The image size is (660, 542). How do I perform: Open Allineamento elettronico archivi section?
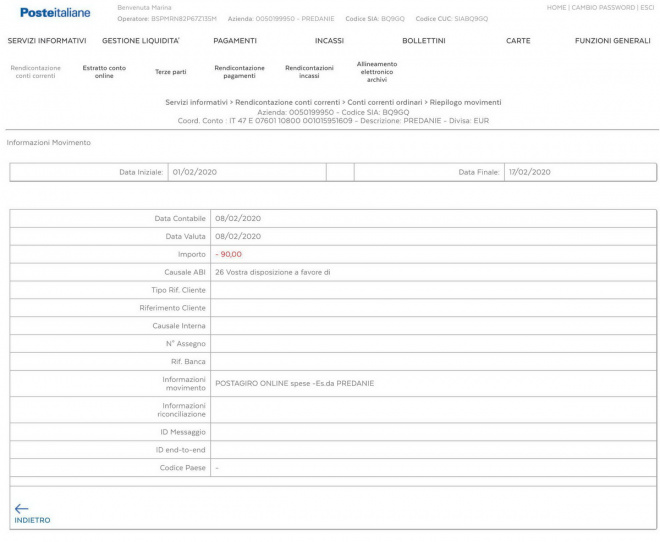point(377,72)
